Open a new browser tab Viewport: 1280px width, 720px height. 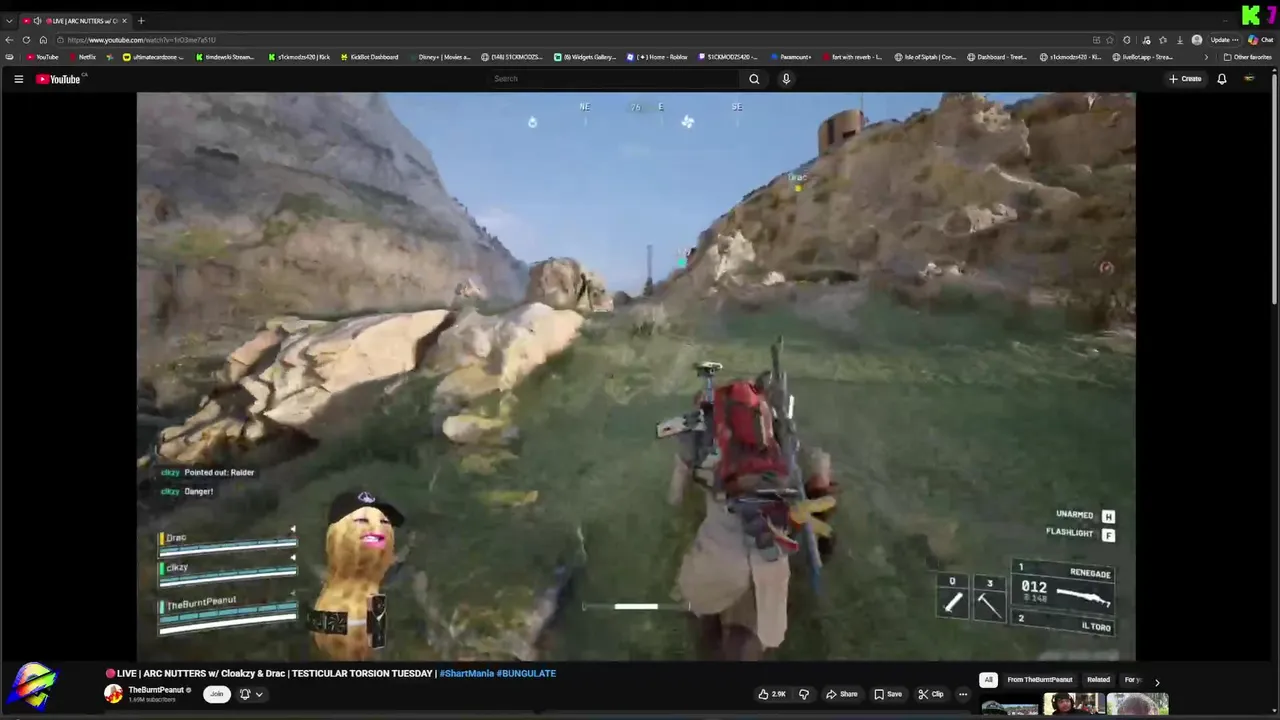141,20
